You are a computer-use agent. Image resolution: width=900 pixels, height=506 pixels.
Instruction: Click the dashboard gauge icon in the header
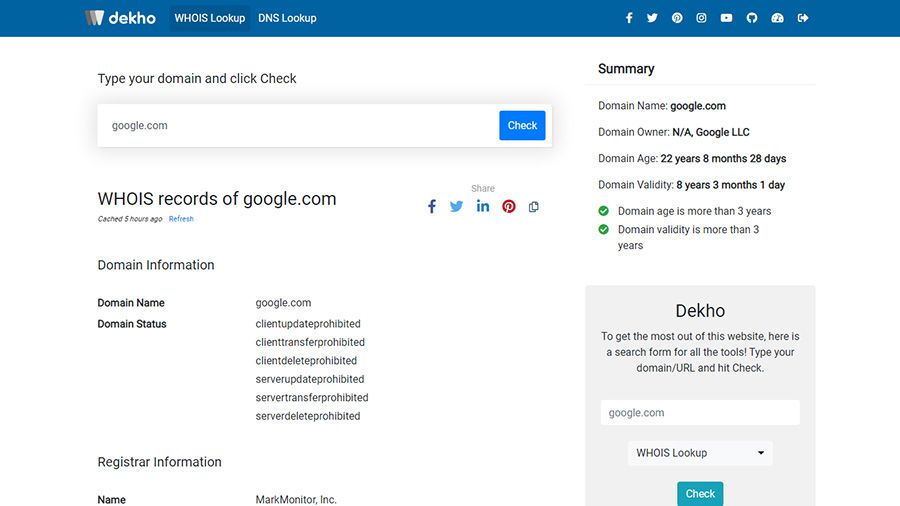point(778,18)
